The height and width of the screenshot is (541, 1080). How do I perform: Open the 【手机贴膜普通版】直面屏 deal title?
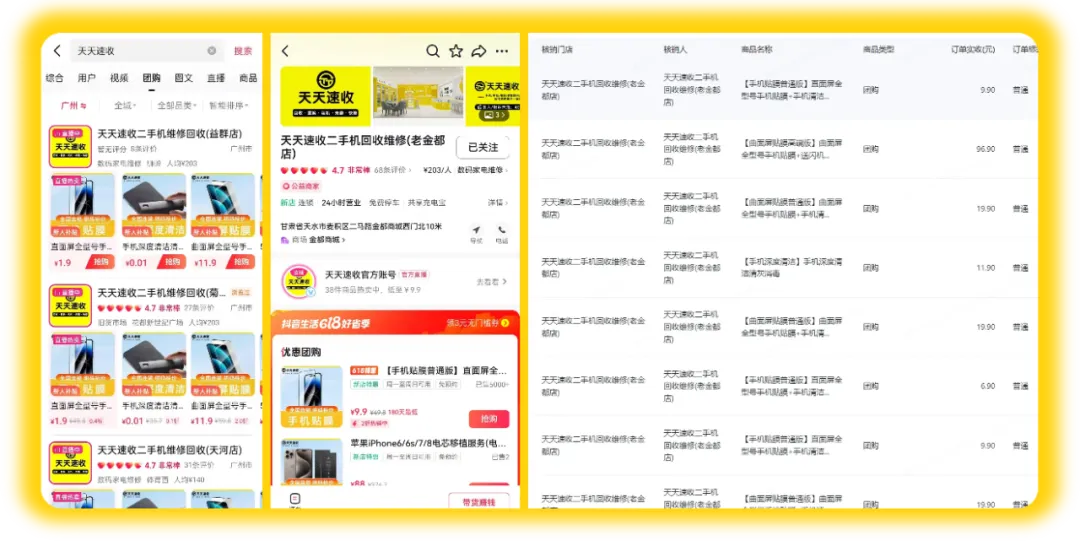pos(447,370)
